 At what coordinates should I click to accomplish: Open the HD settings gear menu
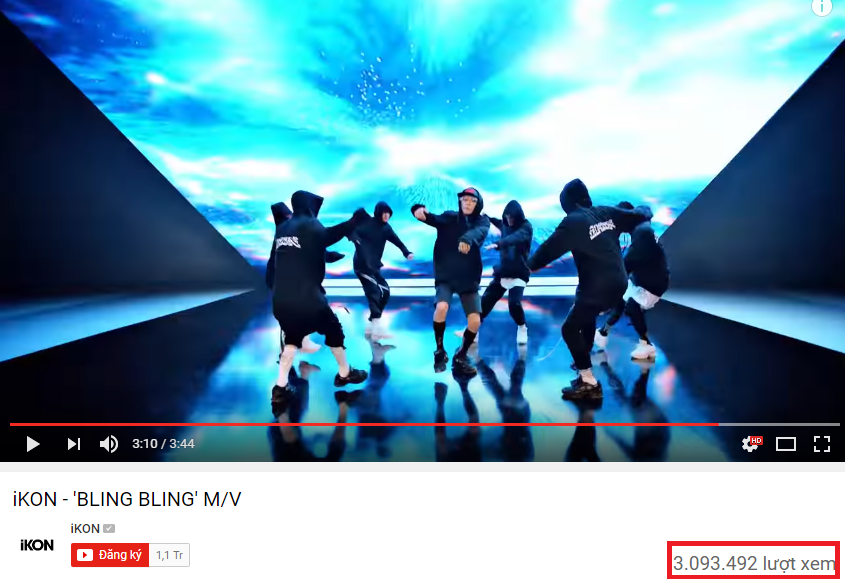[751, 444]
